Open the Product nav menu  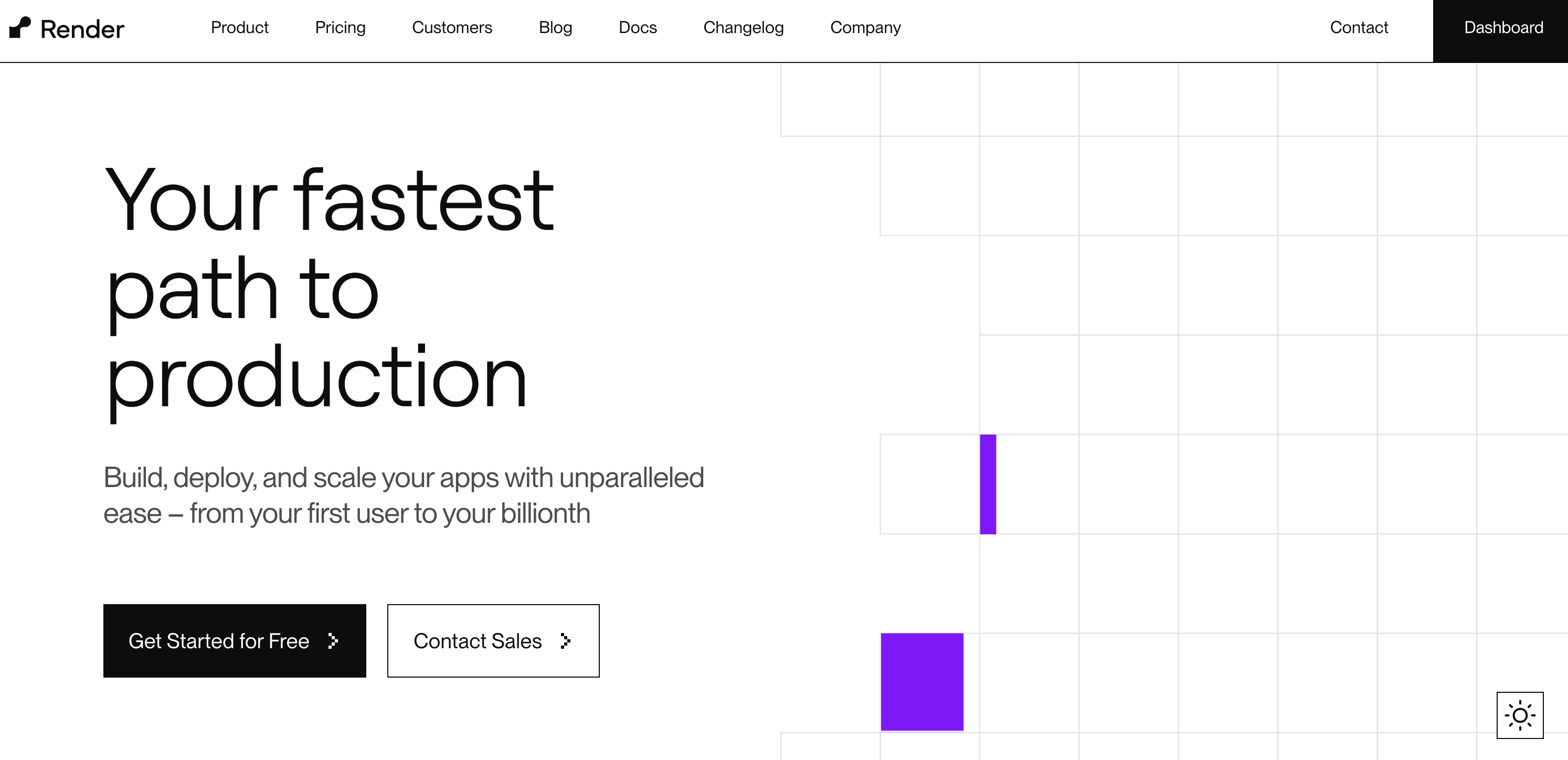[239, 27]
